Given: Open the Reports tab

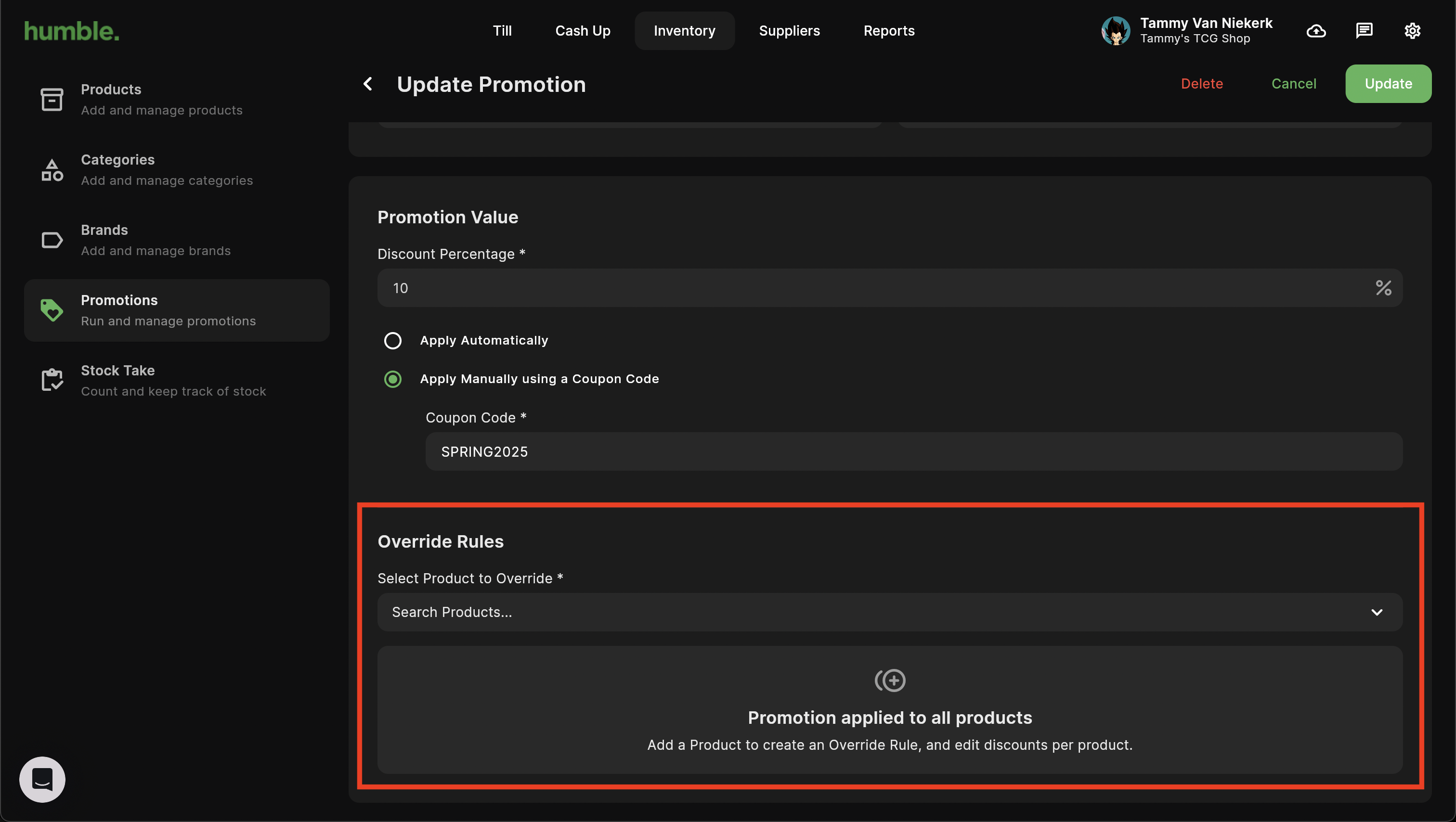Looking at the screenshot, I should click(x=889, y=30).
